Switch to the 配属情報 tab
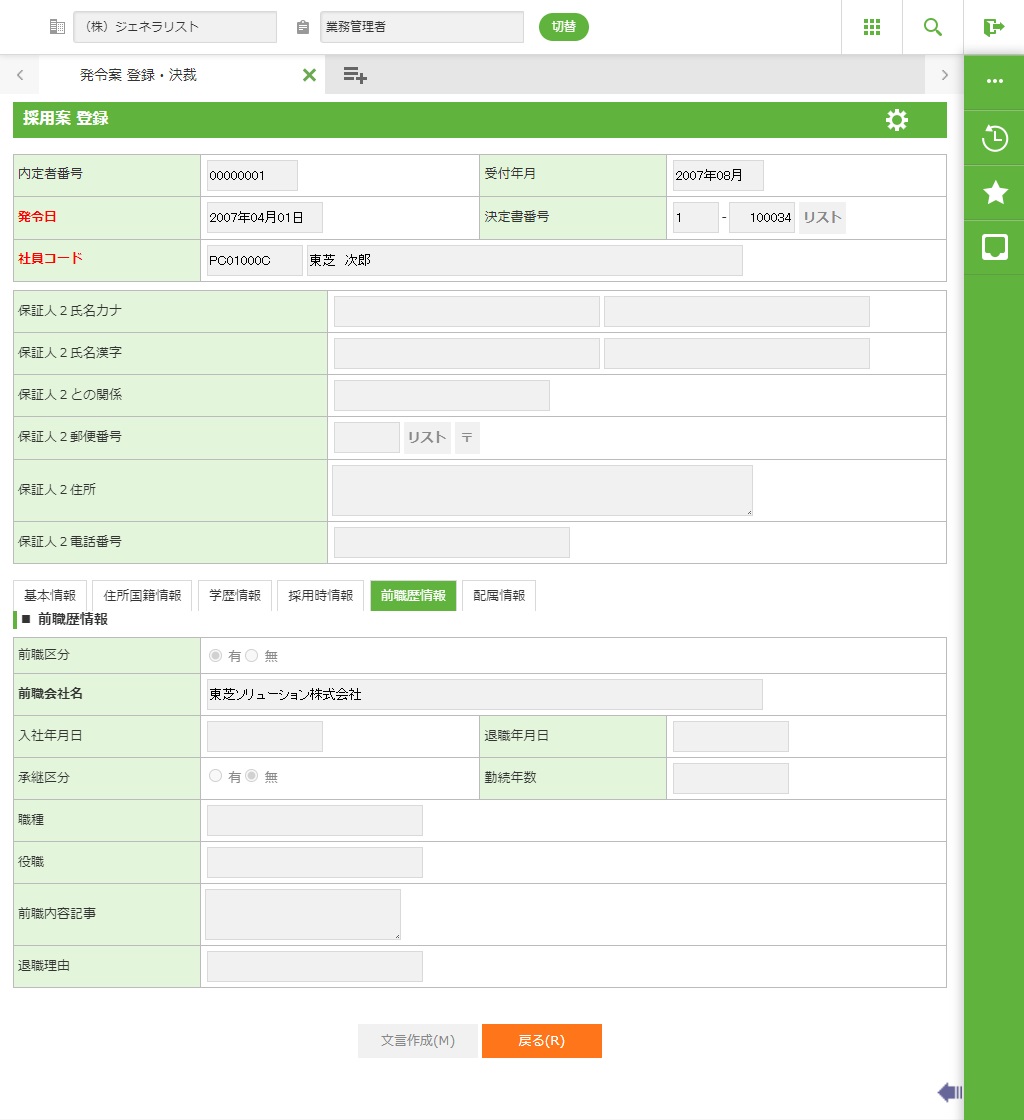1024x1120 pixels. tap(499, 596)
